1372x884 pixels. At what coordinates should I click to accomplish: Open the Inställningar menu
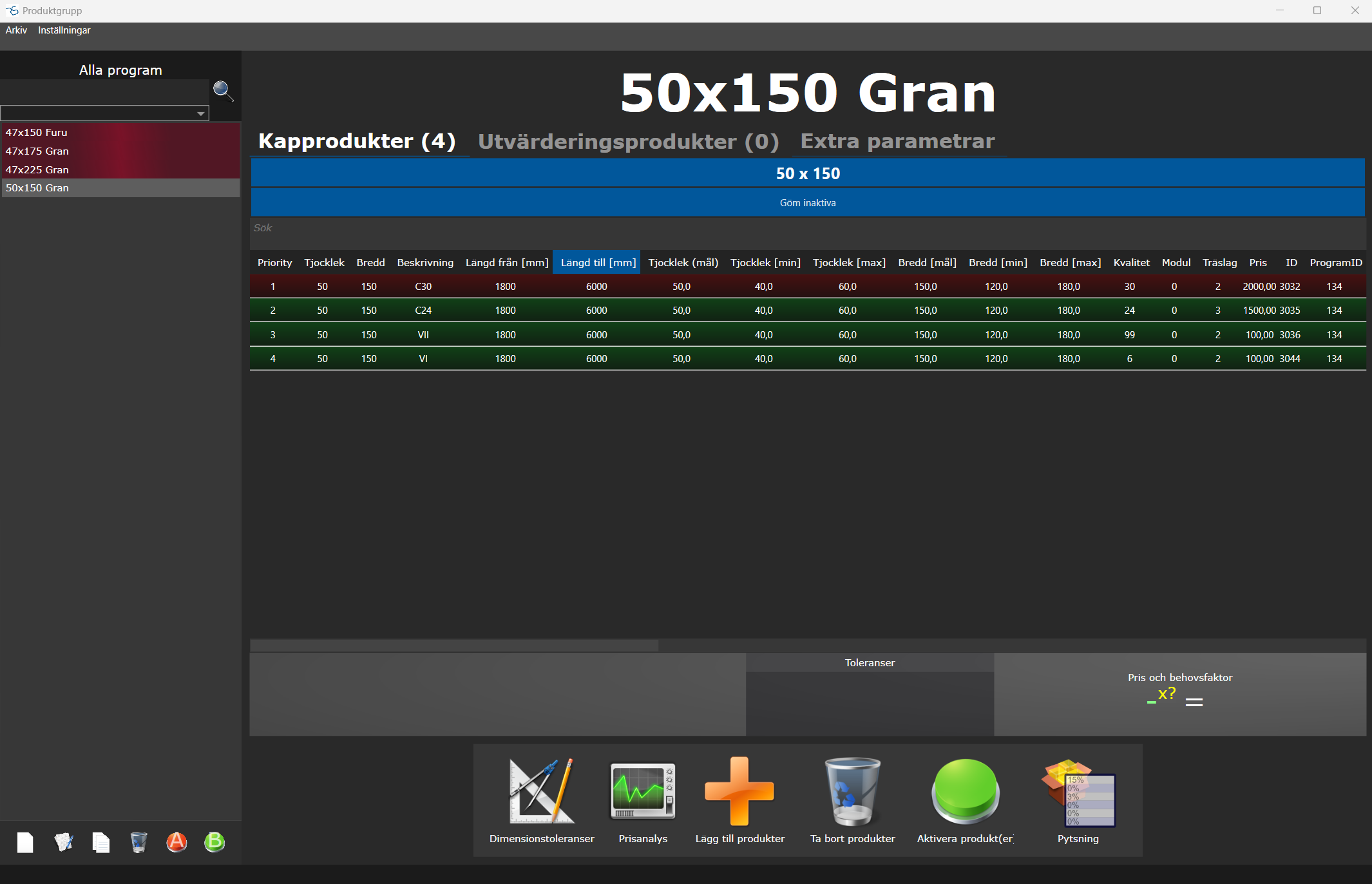point(64,30)
